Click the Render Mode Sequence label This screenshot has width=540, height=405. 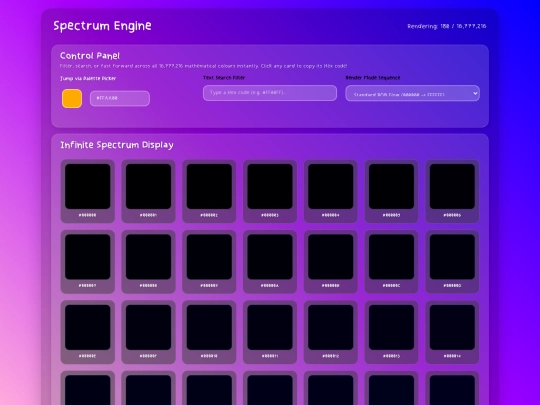click(373, 78)
